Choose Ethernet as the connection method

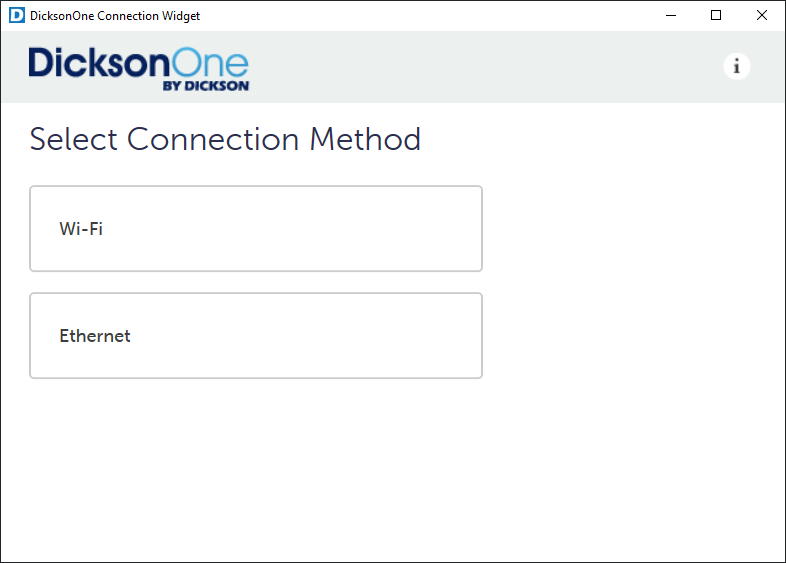[x=256, y=335]
